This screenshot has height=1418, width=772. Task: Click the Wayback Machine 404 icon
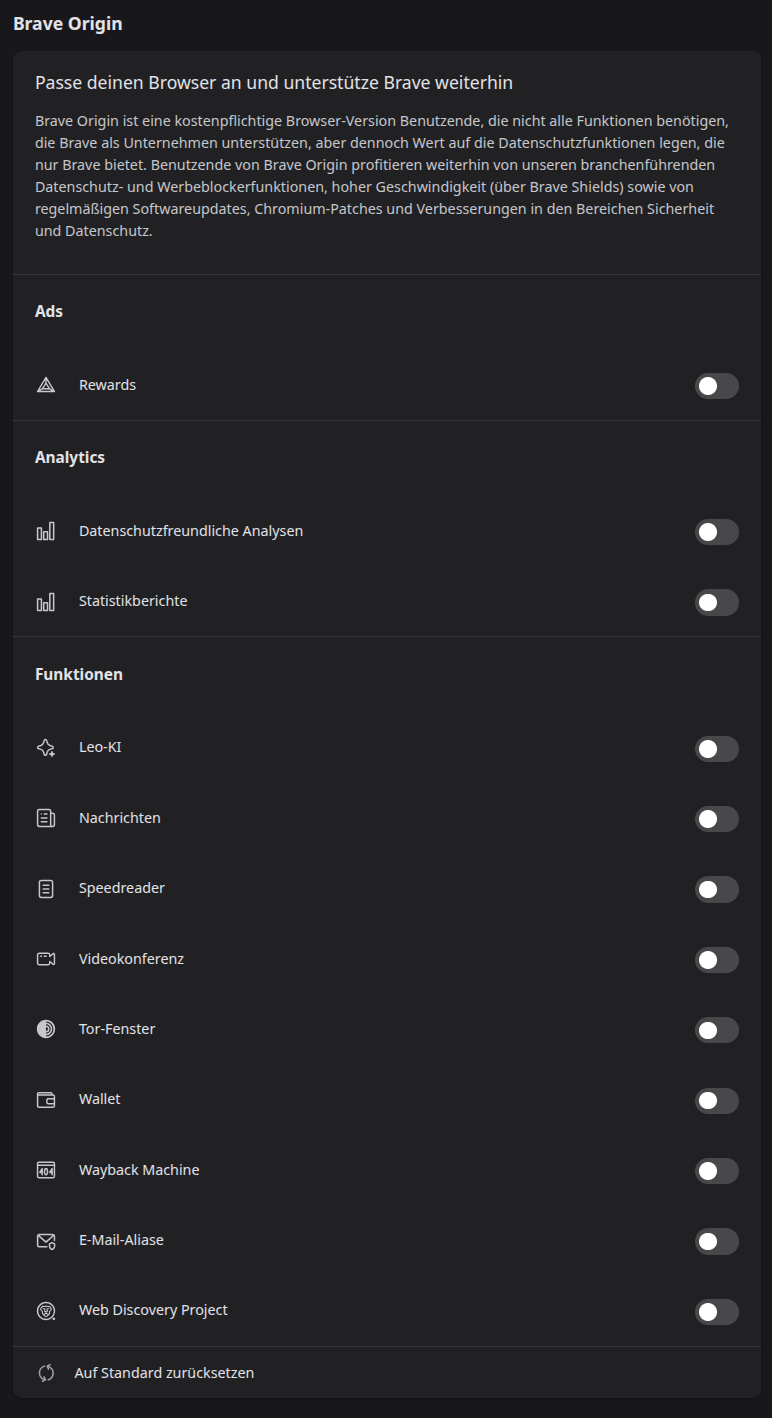coord(46,1170)
